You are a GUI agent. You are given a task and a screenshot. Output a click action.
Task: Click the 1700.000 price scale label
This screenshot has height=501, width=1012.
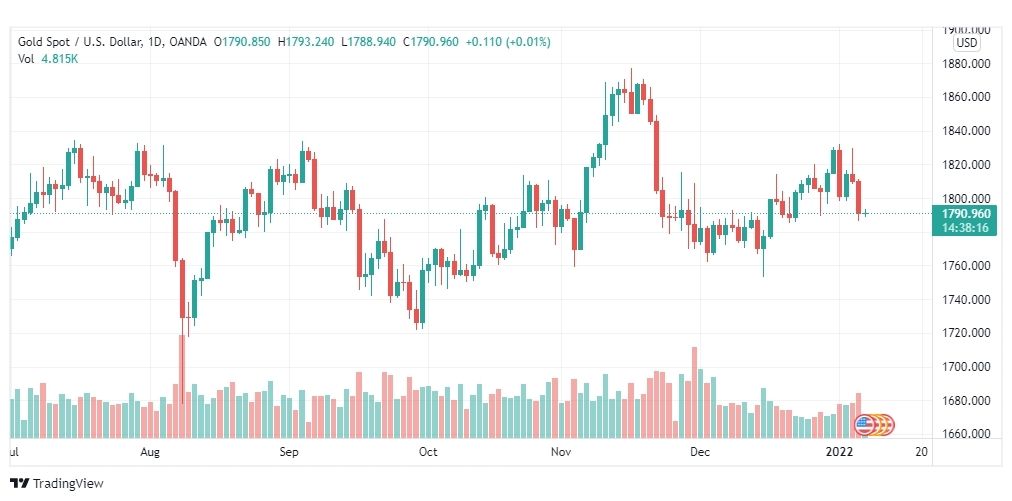pyautogui.click(x=966, y=367)
